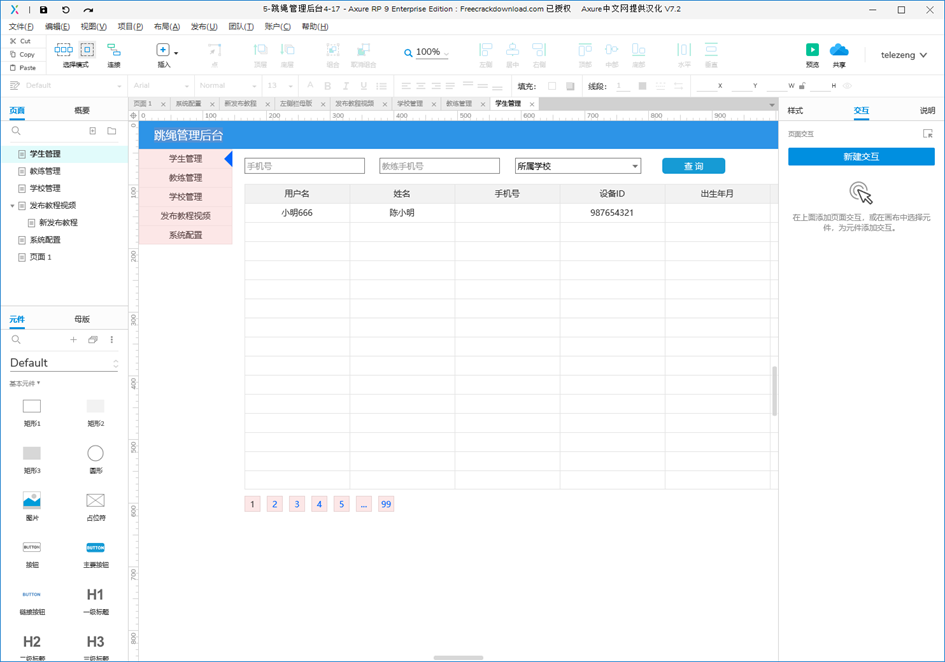Switch to the 母版 masters tab
The width and height of the screenshot is (945, 662).
[x=82, y=319]
